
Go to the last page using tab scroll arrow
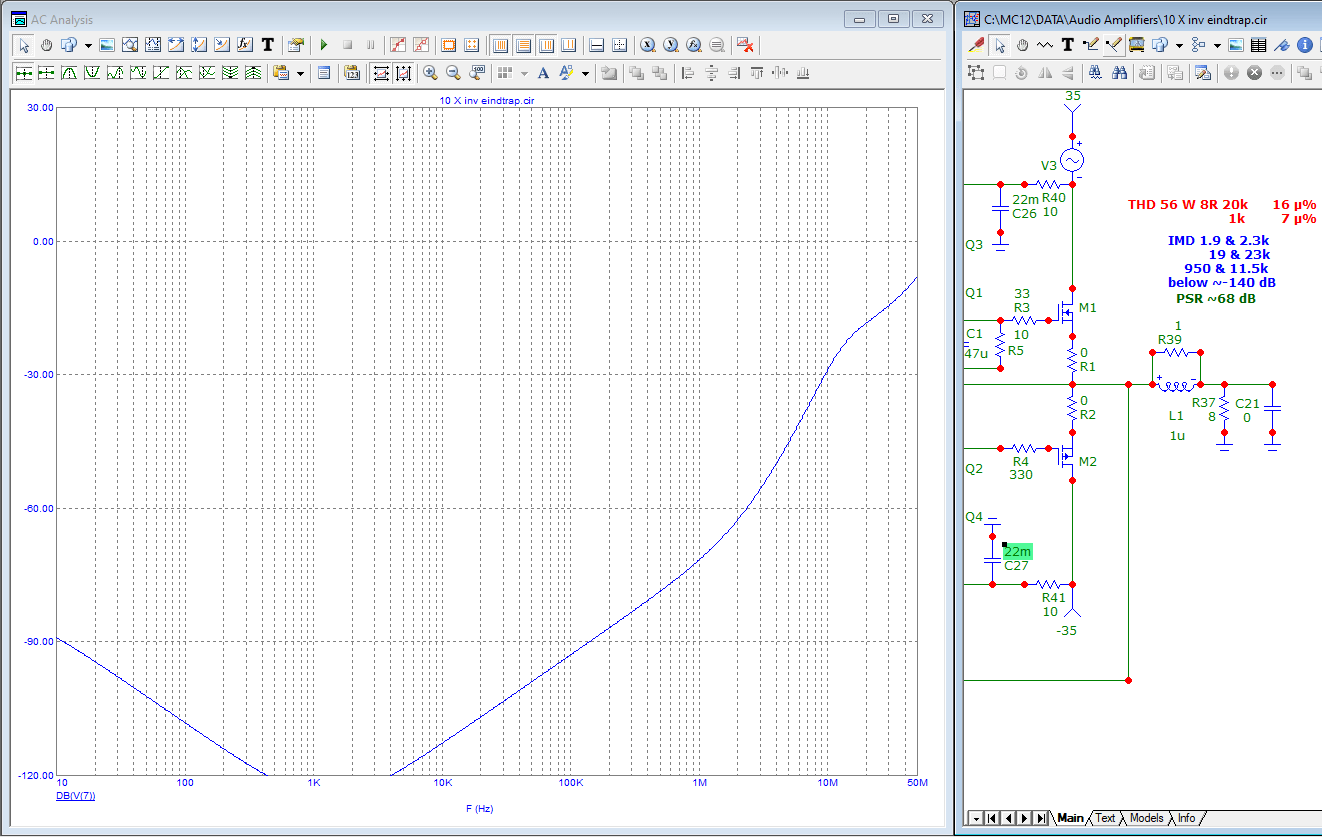coord(1040,818)
